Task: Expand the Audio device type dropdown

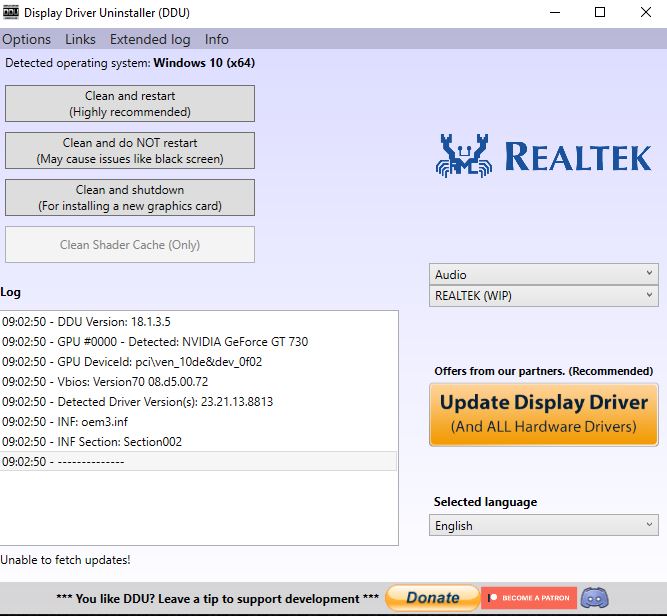Action: pyautogui.click(x=544, y=274)
